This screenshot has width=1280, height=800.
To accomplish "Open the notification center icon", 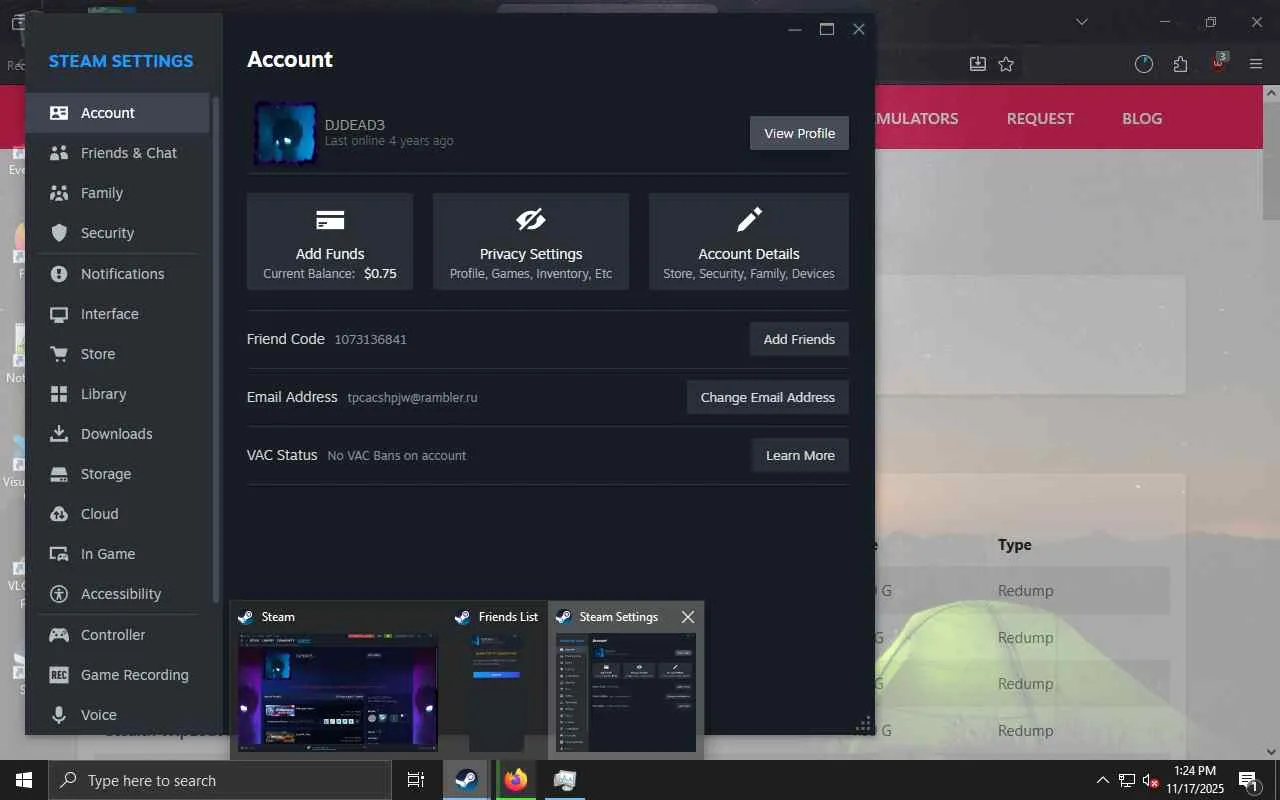I will pos(1248,780).
